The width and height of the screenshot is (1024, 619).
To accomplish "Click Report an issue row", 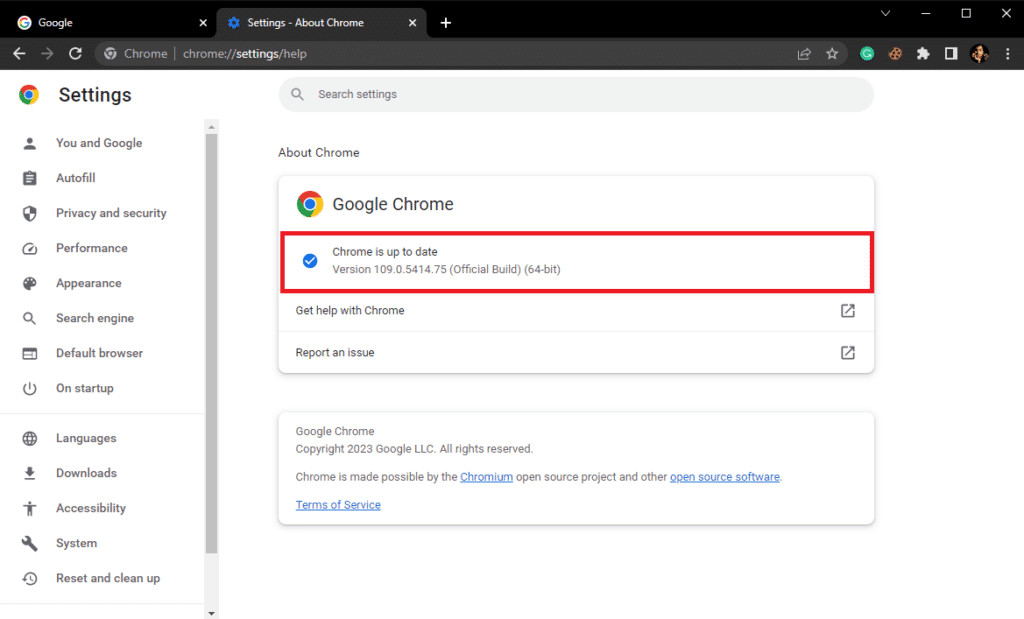I will coord(575,353).
